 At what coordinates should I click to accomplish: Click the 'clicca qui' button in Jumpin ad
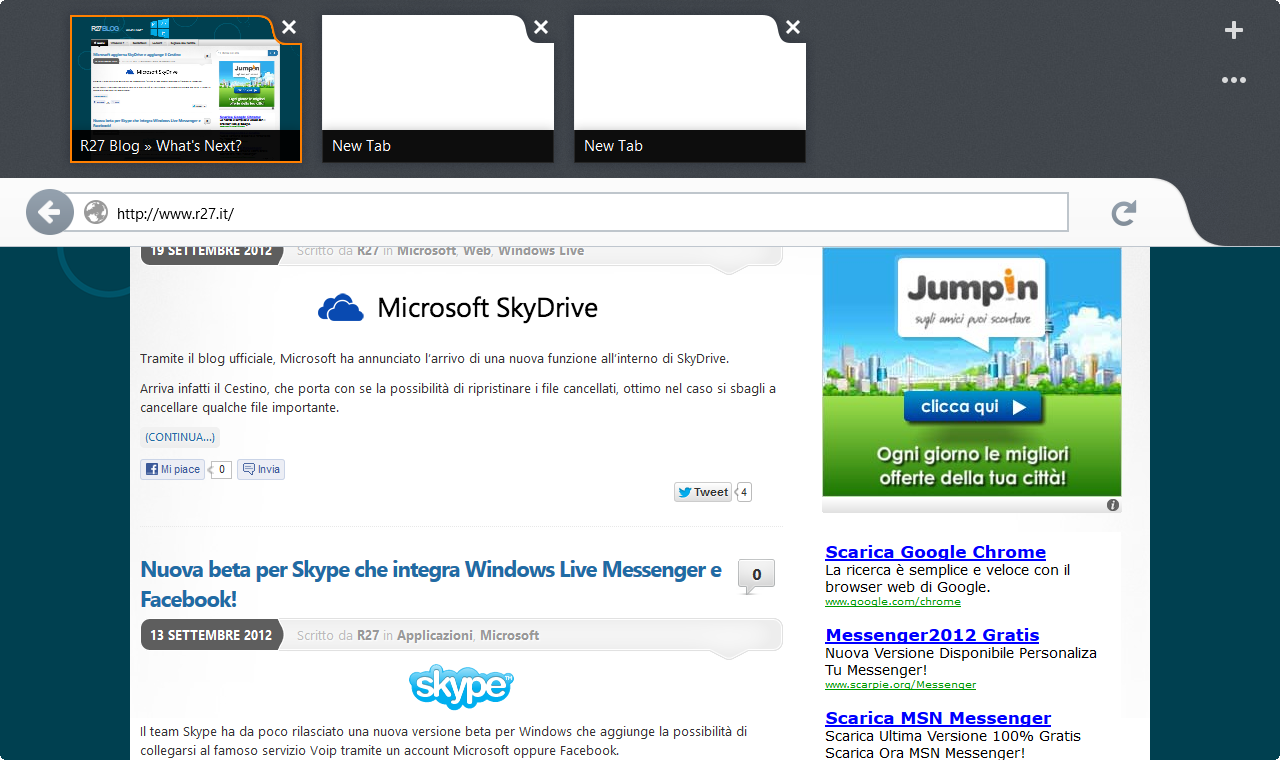coord(972,407)
